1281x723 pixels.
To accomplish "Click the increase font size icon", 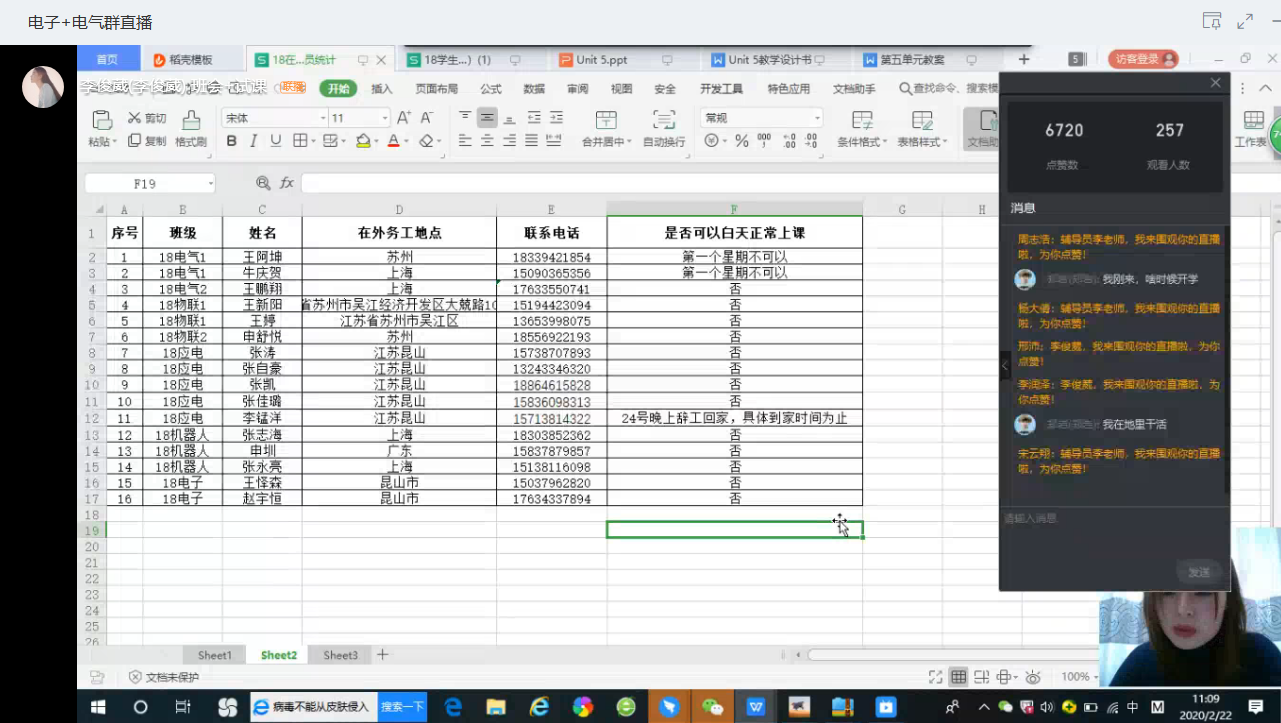I will pyautogui.click(x=404, y=118).
